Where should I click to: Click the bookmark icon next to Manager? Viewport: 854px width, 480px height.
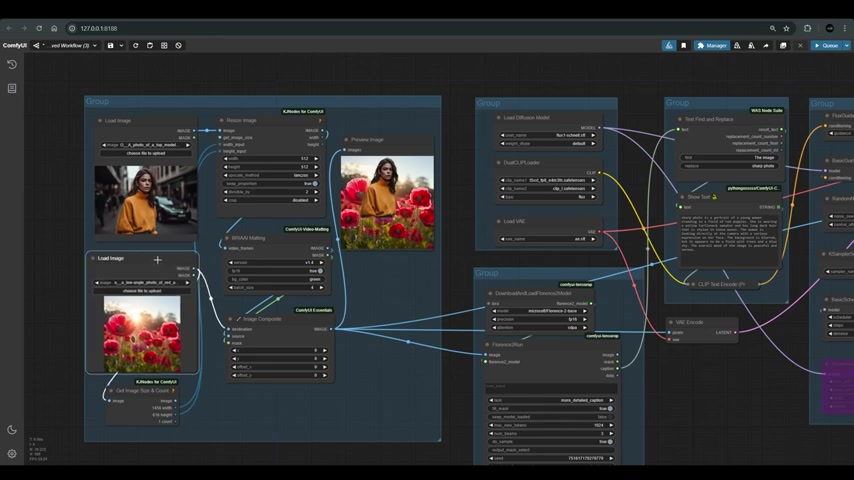point(684,46)
